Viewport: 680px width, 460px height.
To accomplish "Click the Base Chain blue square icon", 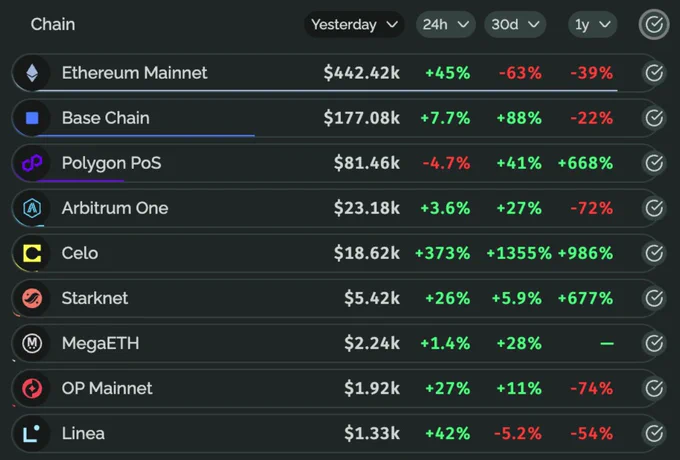I will click(32, 118).
